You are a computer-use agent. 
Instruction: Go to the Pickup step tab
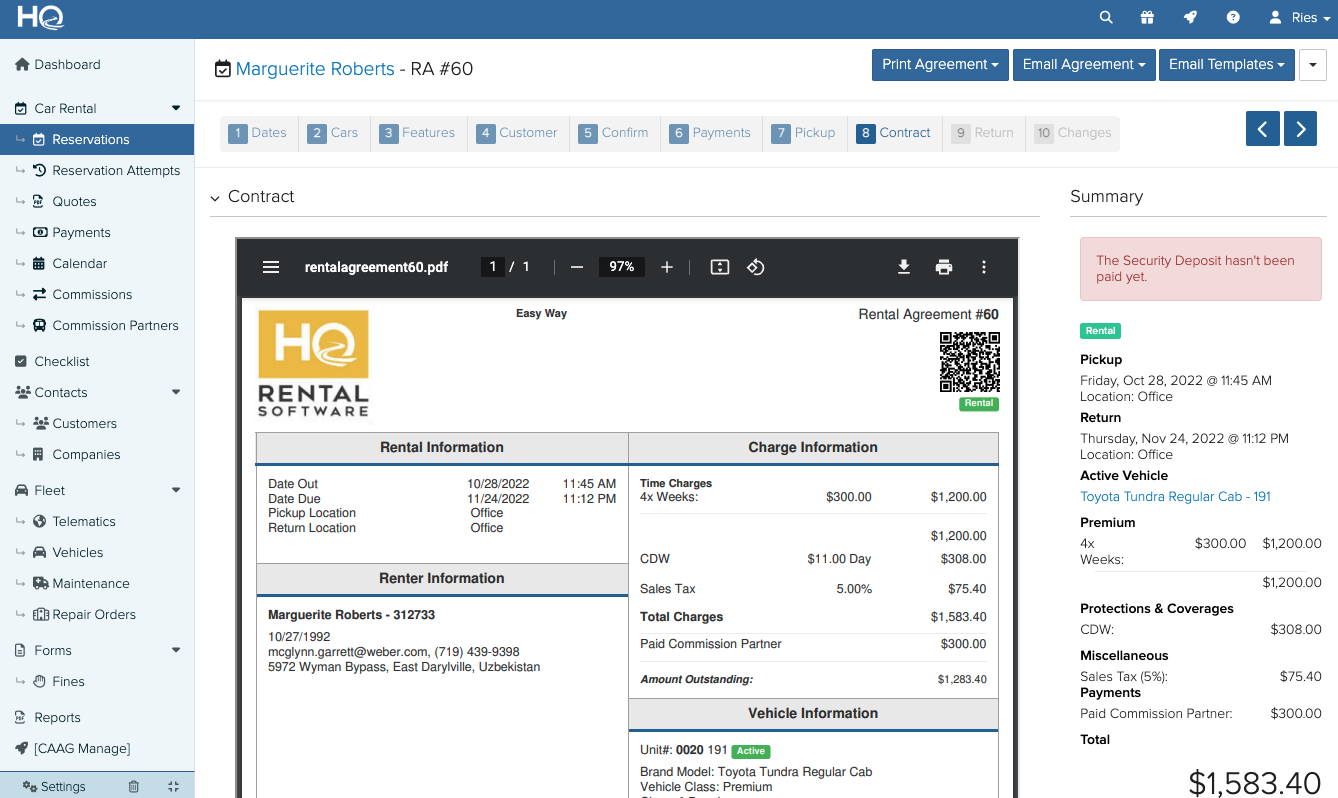[x=804, y=133]
